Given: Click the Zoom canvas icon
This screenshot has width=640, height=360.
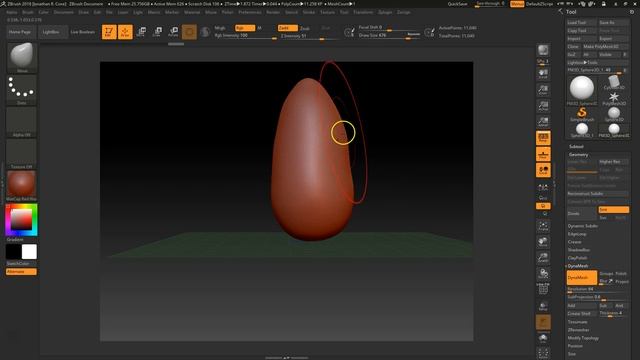Looking at the screenshot, I should (543, 90).
